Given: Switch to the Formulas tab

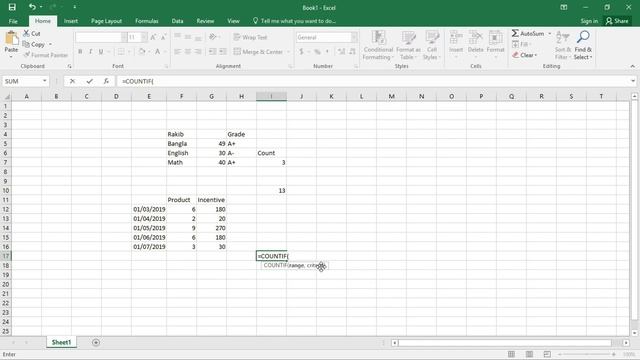Looking at the screenshot, I should pos(147,21).
